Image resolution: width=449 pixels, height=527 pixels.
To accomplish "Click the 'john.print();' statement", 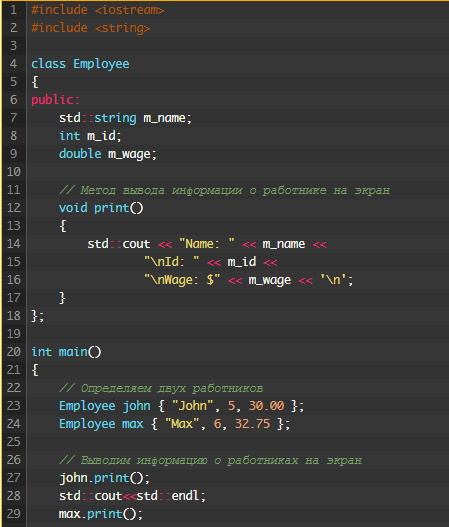I will 105,478.
